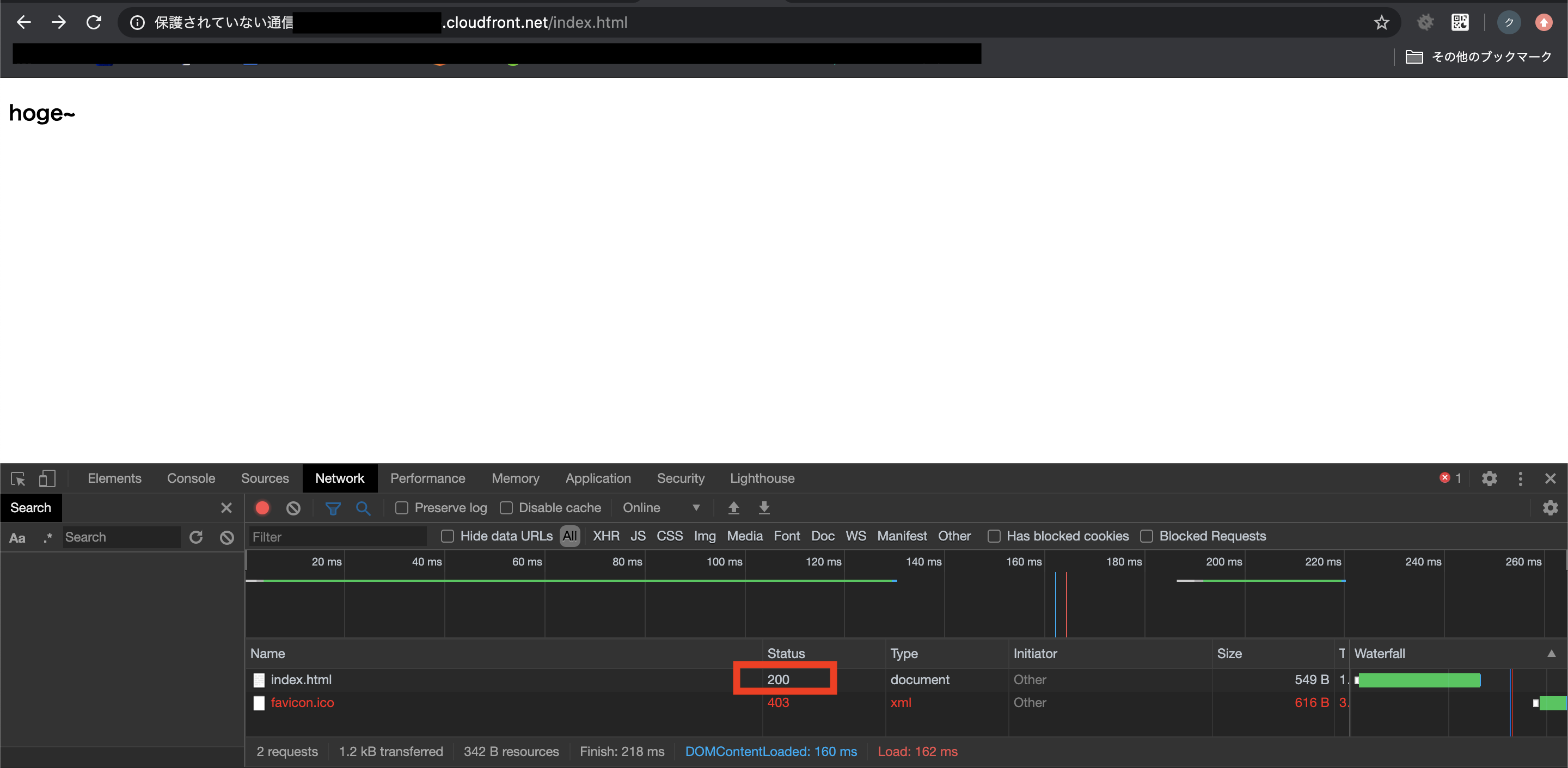This screenshot has width=1568, height=768.
Task: Open the DevTools three-dot menu
Action: click(1520, 478)
